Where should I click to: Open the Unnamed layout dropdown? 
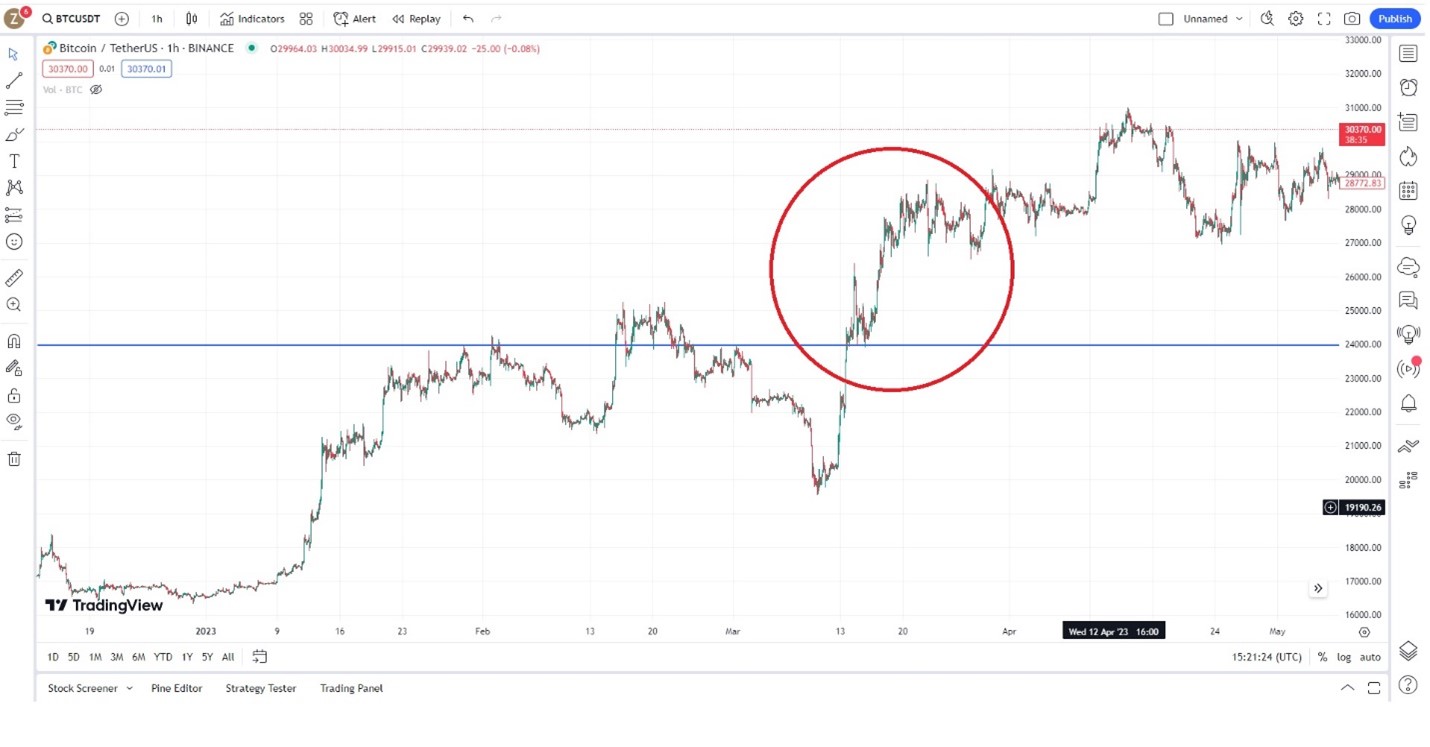tap(1213, 19)
